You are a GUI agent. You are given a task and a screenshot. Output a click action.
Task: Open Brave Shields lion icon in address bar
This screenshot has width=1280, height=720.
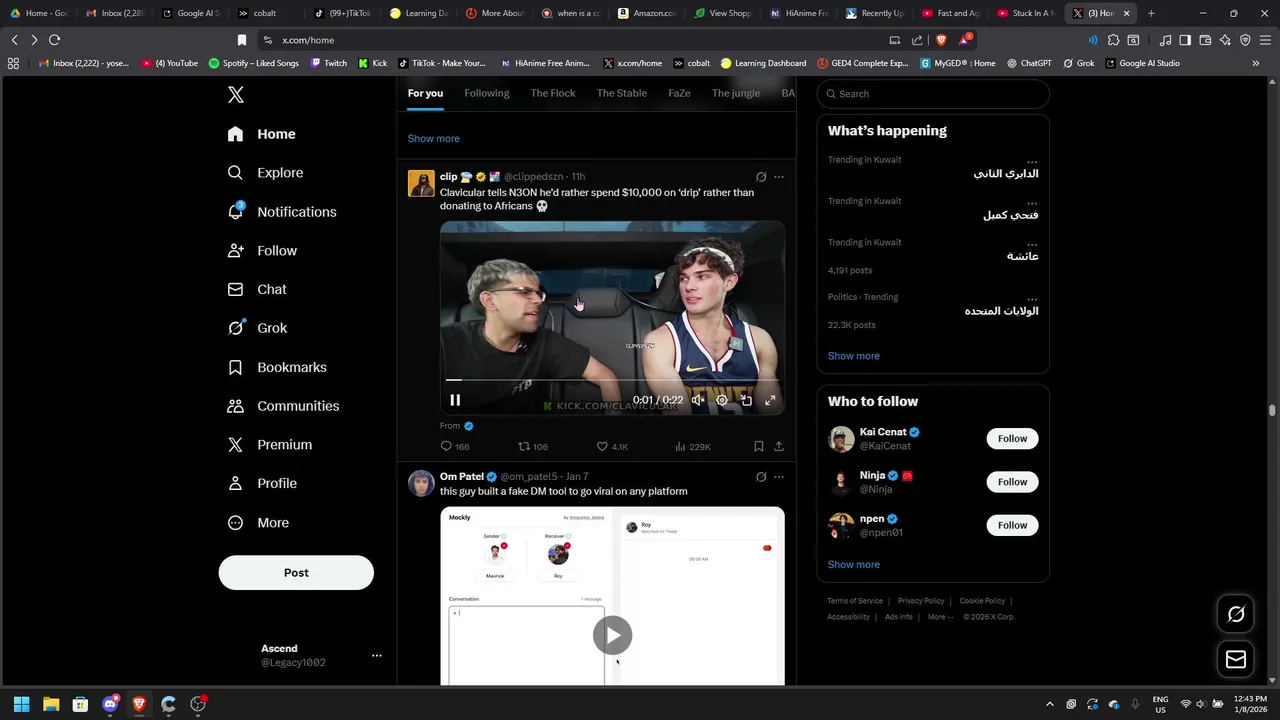click(941, 40)
